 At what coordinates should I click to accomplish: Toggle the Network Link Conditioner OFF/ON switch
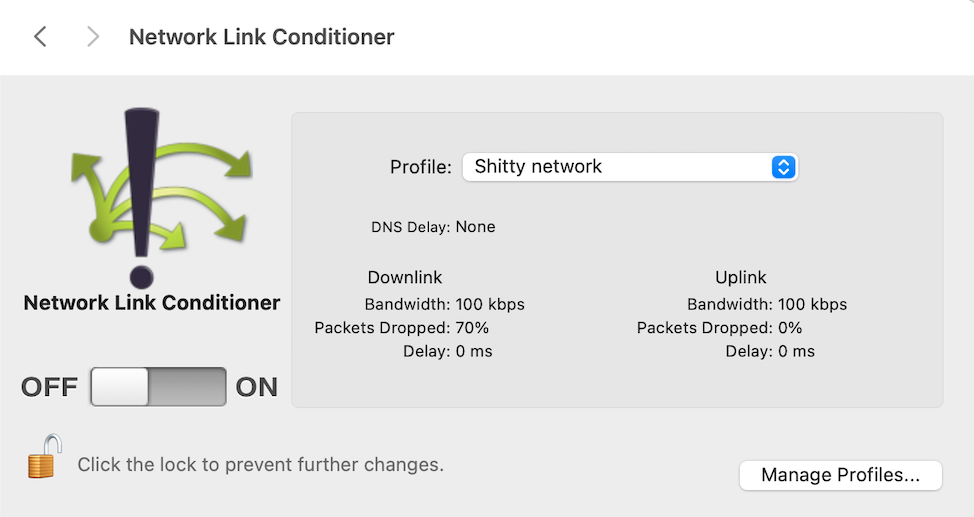(x=158, y=387)
